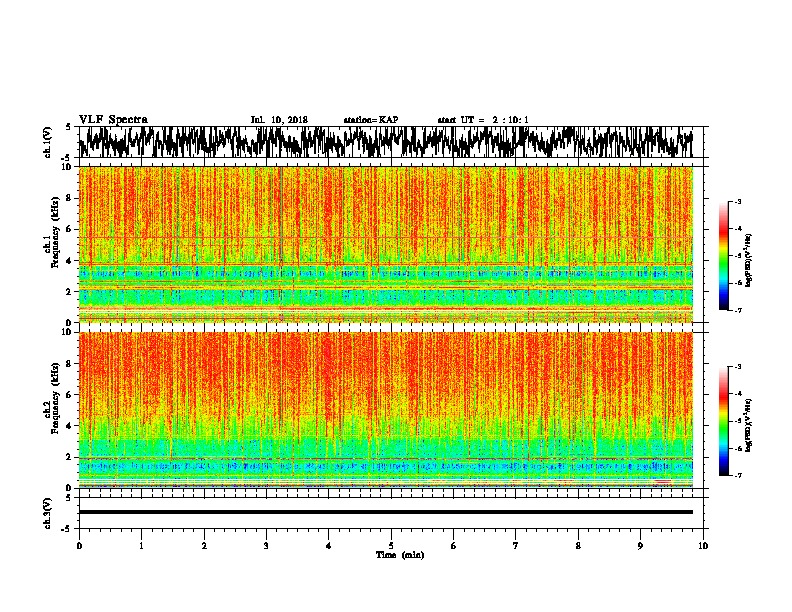The image size is (792, 612).
Task: Click time axis tick label "0"
Action: click(x=79, y=545)
